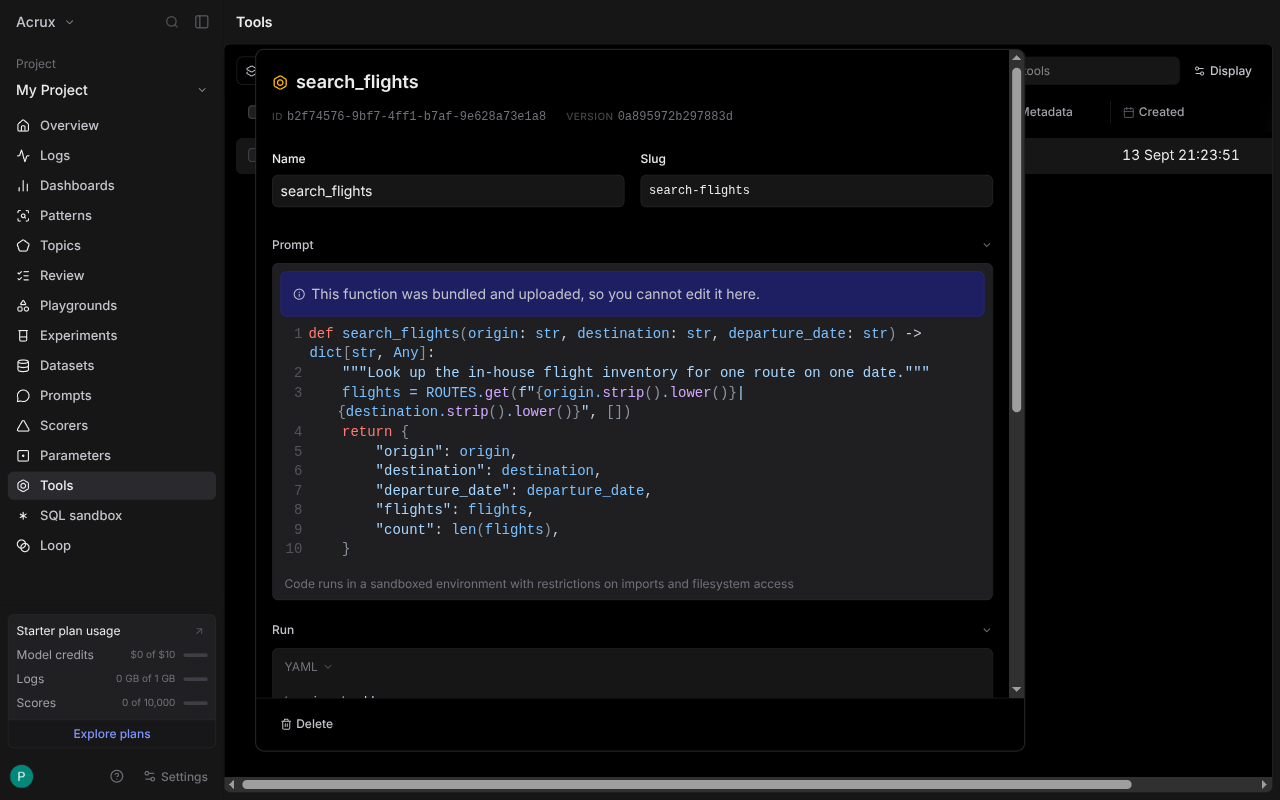Screen dimensions: 1280x800
Task: Click the Created column header
Action: tap(1154, 112)
